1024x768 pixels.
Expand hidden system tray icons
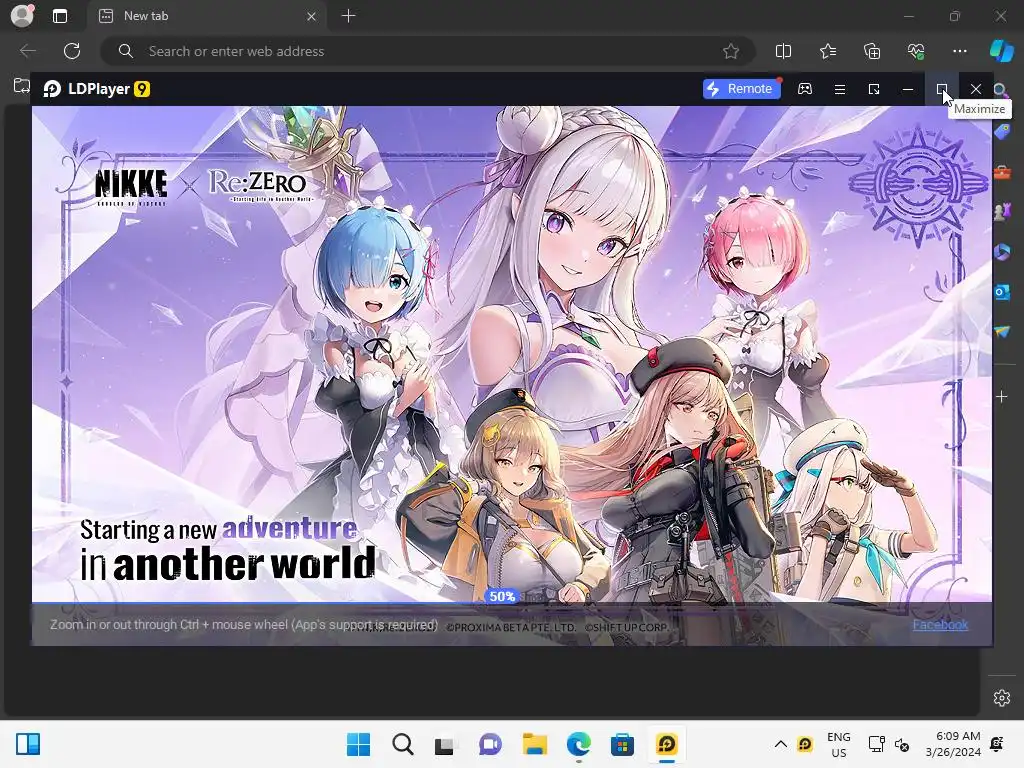(780, 744)
